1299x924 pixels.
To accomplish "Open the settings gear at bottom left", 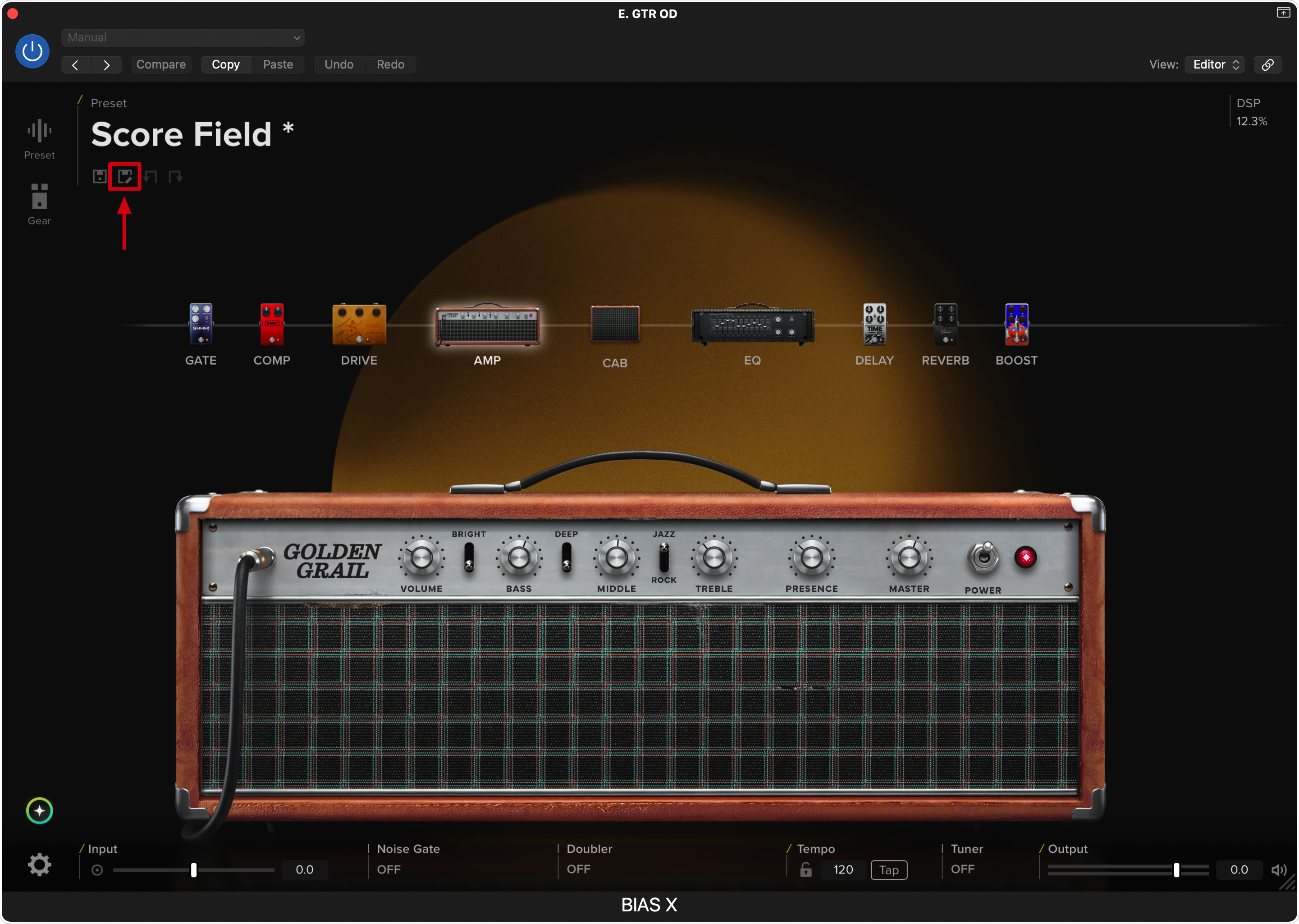I will [39, 865].
